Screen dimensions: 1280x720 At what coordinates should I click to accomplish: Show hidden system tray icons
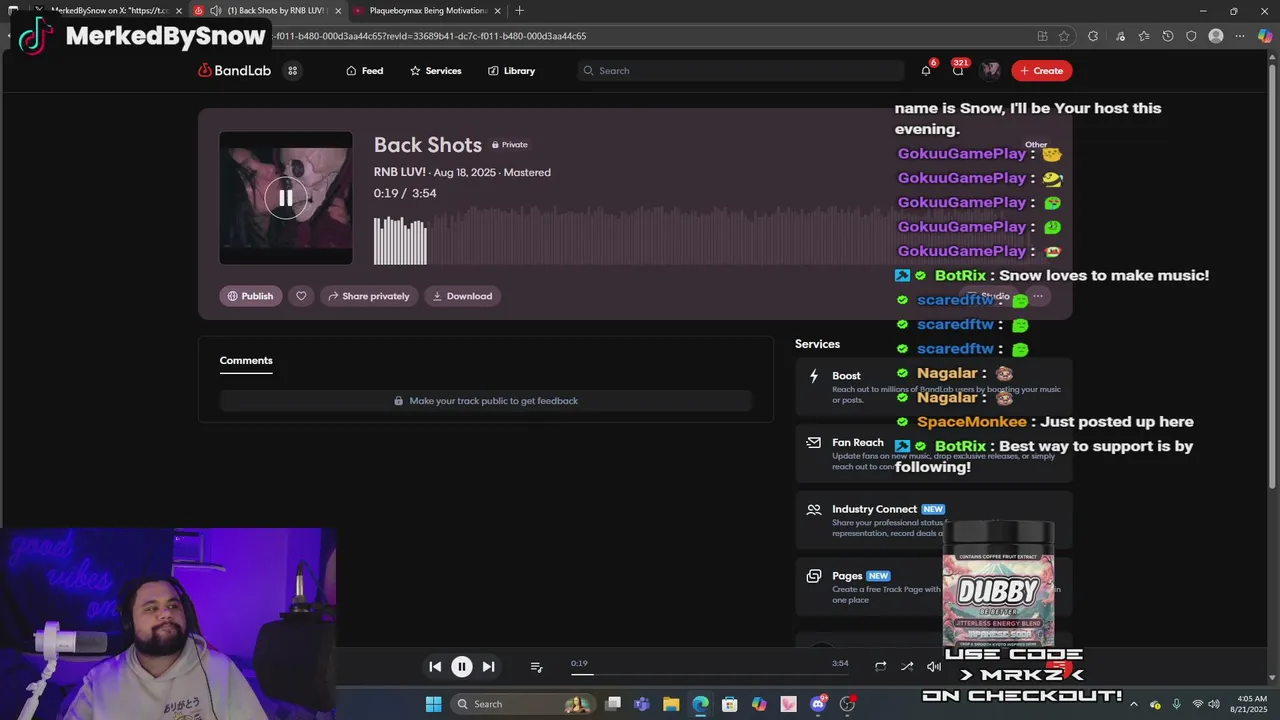(1134, 704)
